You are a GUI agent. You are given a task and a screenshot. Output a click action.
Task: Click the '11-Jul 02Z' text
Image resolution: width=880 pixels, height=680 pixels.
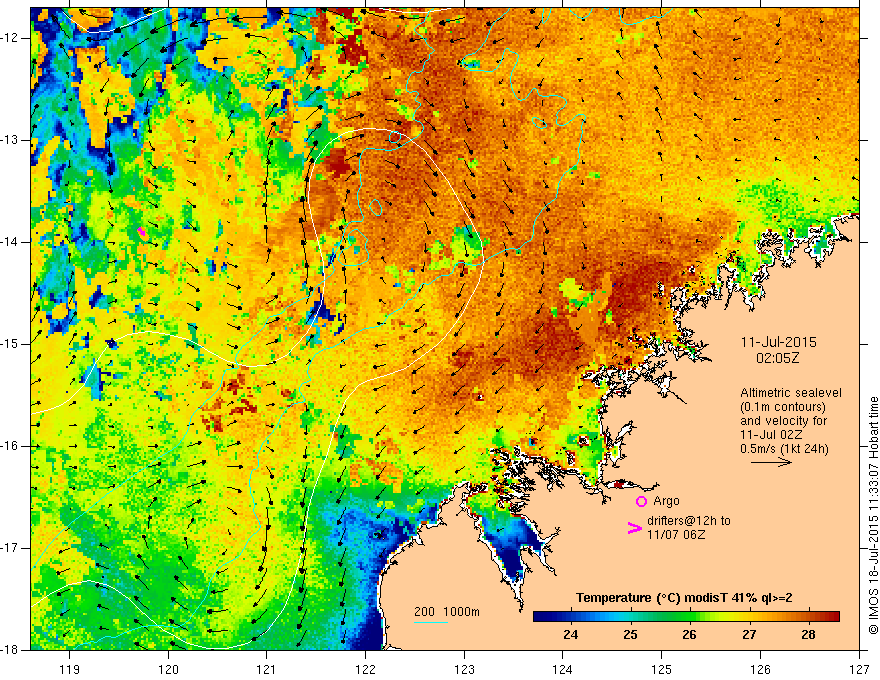click(x=771, y=435)
